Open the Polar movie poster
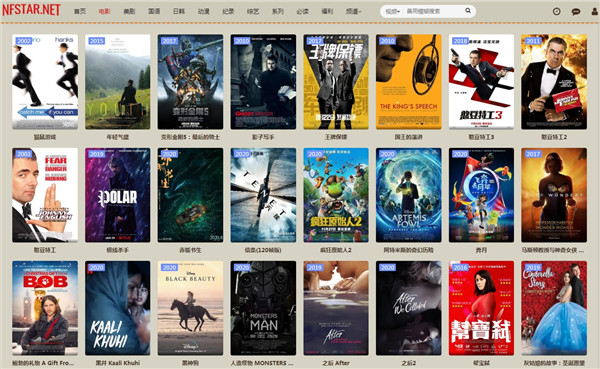This screenshot has height=369, width=600. [x=117, y=195]
